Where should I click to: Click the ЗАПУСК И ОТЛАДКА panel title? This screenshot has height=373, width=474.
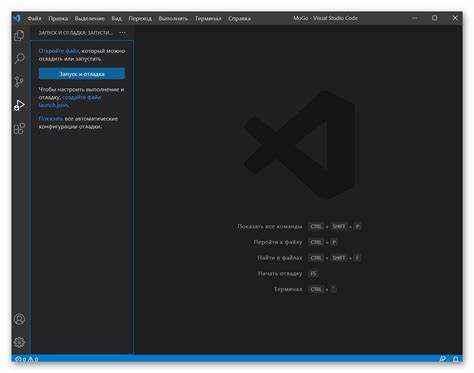75,33
